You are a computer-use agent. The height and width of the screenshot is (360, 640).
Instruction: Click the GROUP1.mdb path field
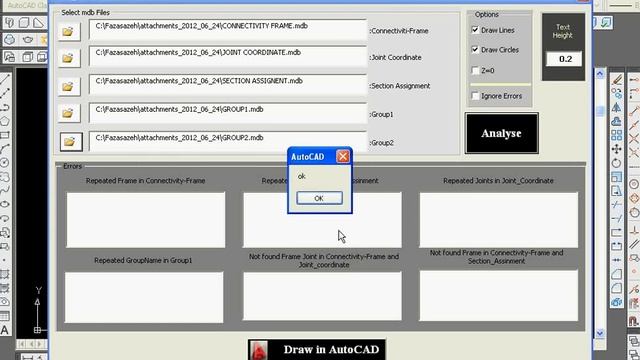coord(228,113)
